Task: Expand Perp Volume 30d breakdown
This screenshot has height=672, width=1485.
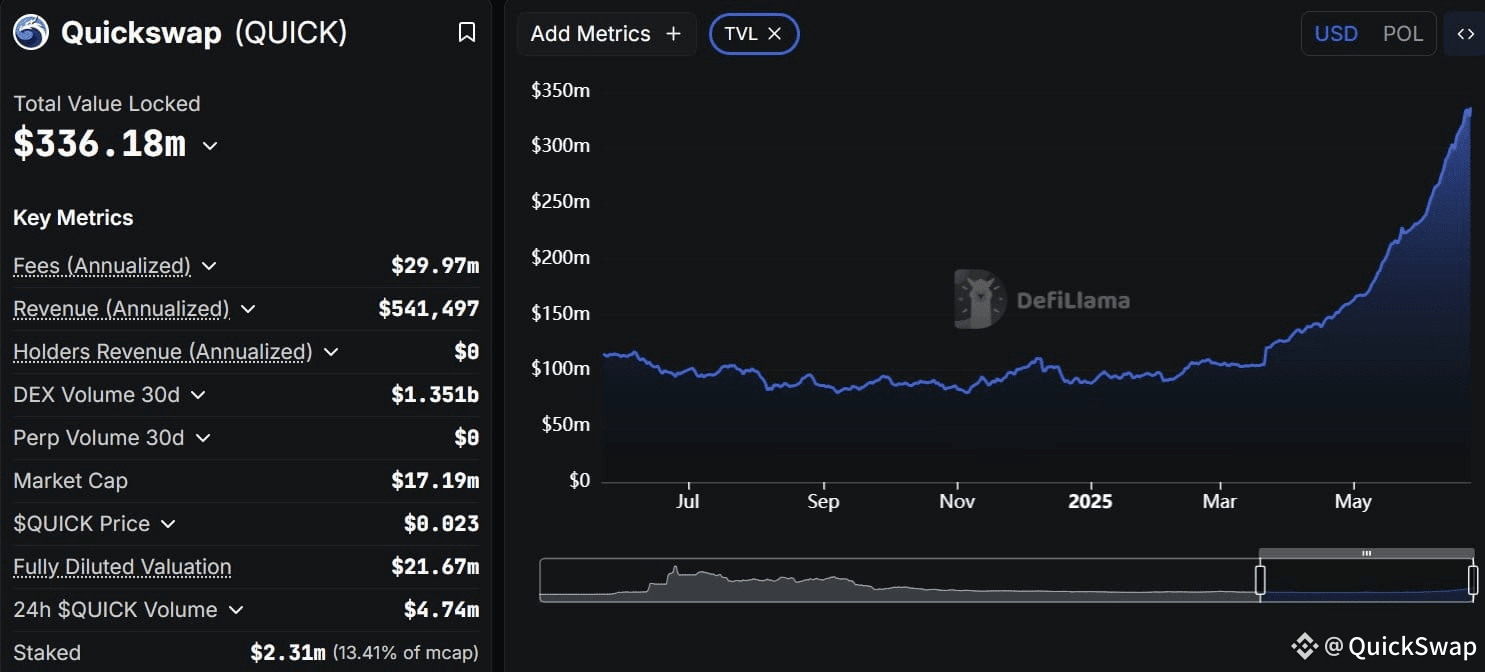Action: pyautogui.click(x=203, y=438)
